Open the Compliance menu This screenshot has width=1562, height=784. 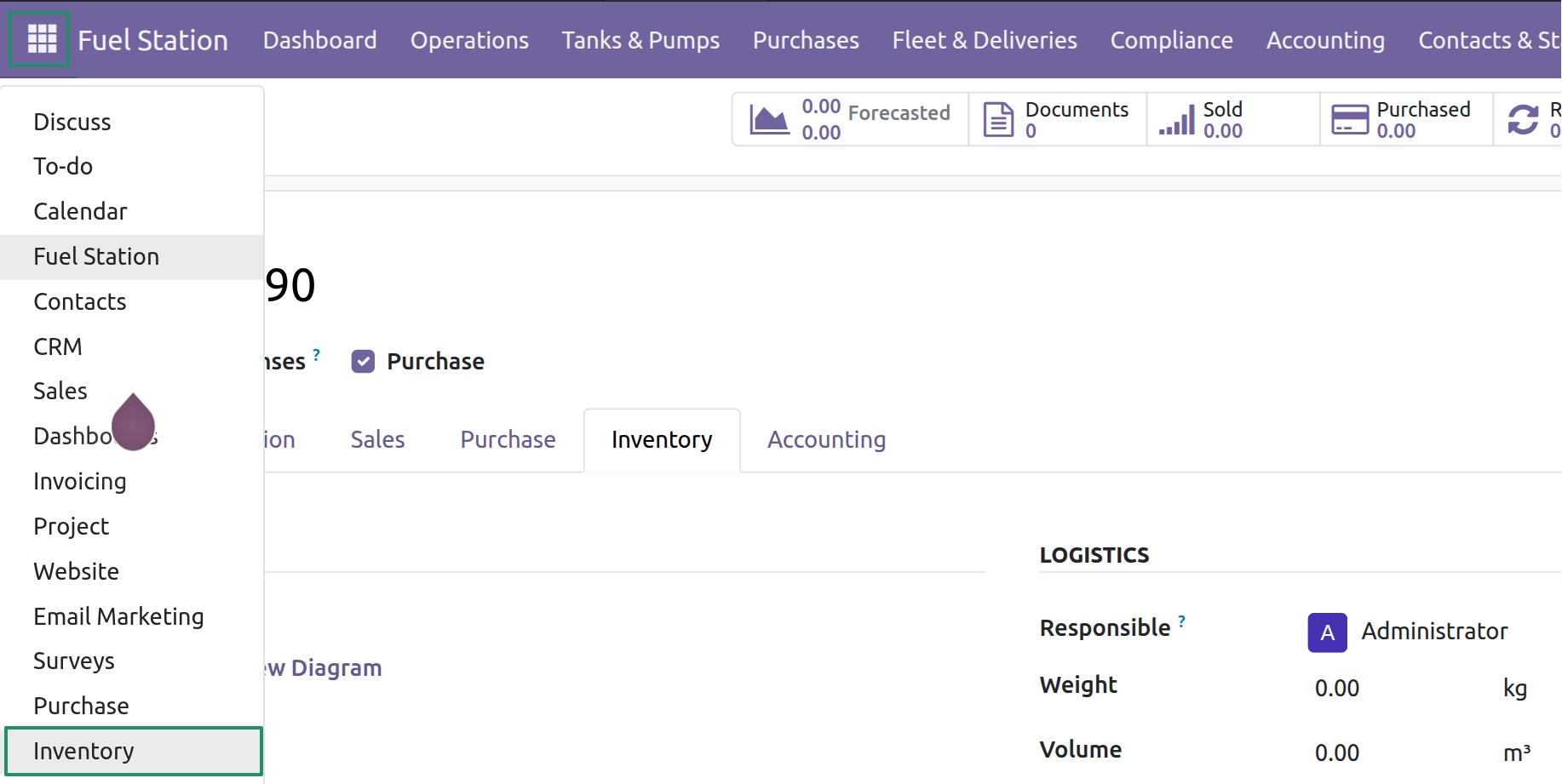click(1171, 40)
